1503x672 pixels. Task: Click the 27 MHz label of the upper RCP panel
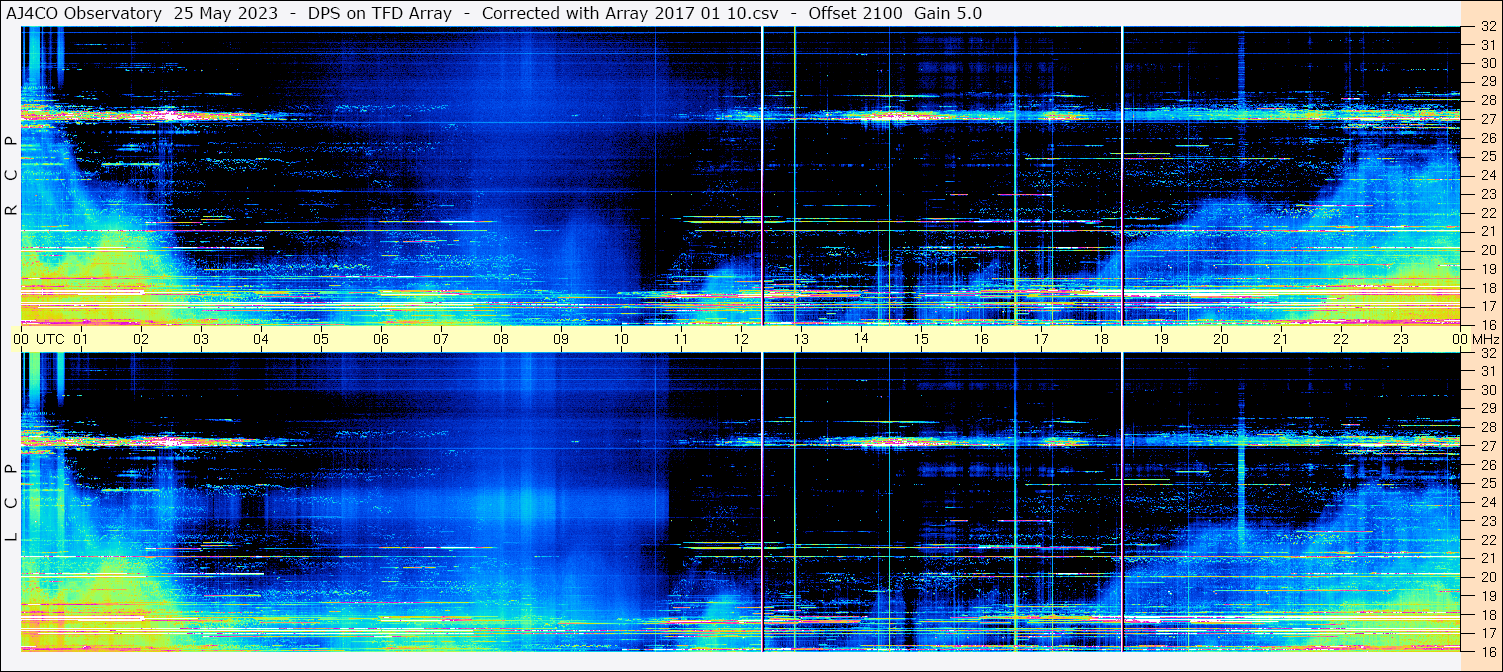1486,119
